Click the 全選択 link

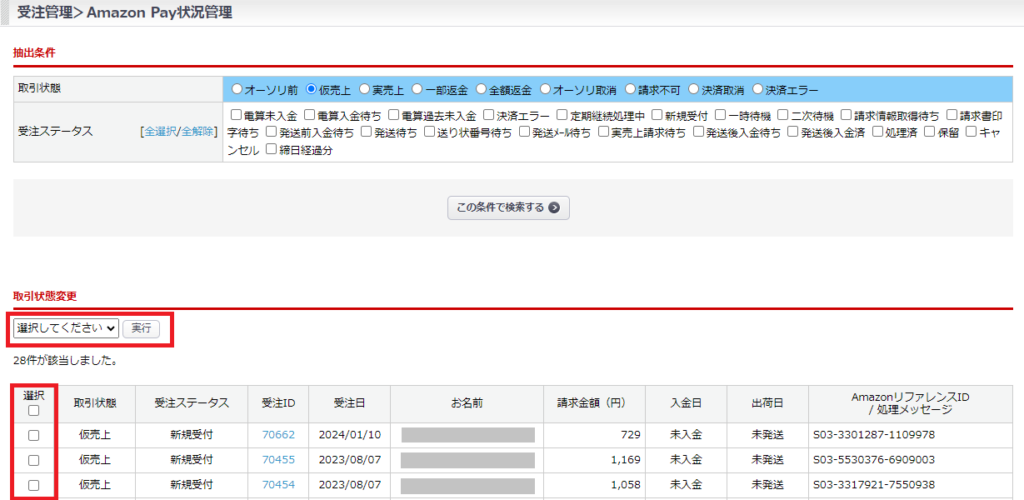pyautogui.click(x=160, y=131)
